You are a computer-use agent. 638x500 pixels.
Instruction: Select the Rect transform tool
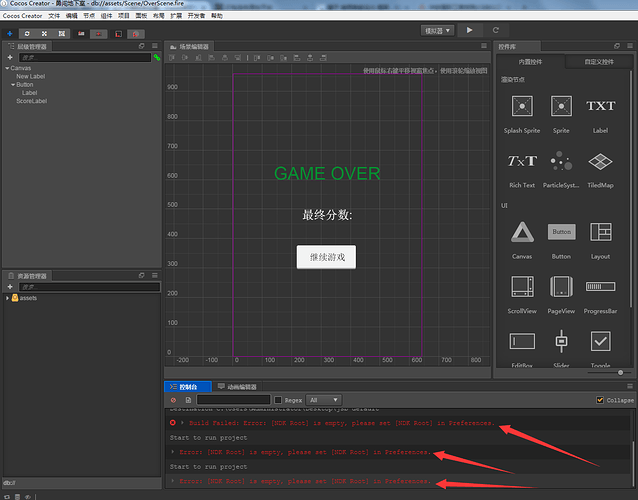coord(61,34)
